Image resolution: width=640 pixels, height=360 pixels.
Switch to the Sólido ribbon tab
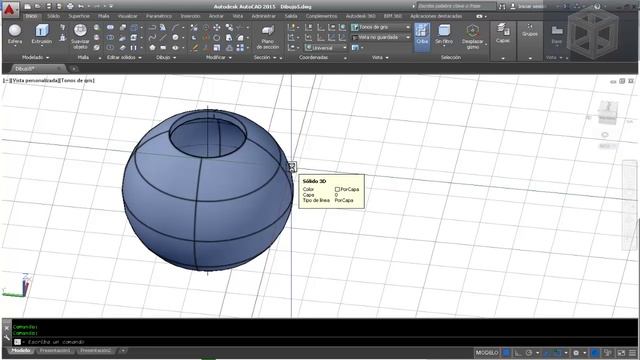click(53, 16)
